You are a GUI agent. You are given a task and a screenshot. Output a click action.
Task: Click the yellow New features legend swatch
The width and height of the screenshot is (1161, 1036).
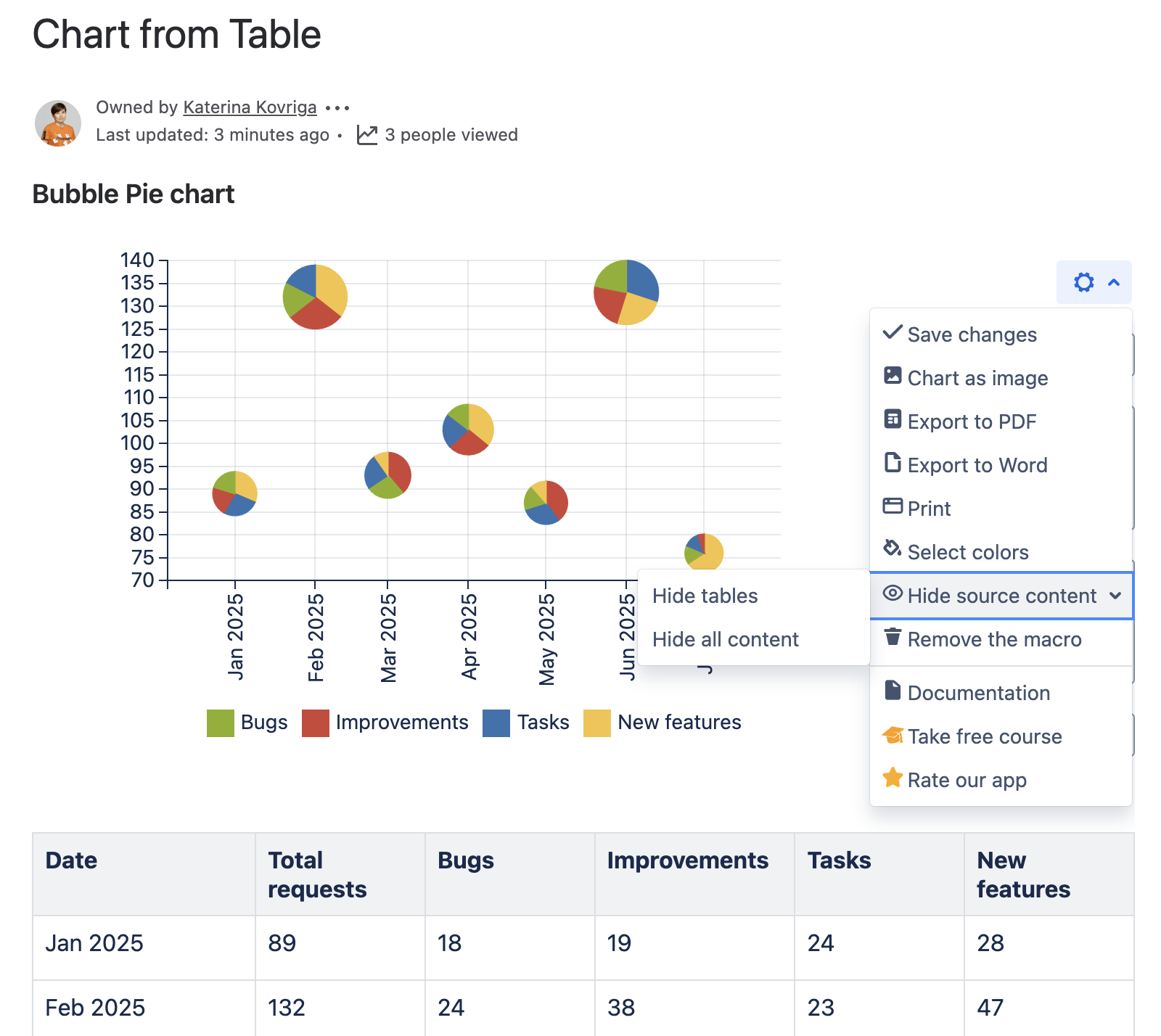[597, 723]
